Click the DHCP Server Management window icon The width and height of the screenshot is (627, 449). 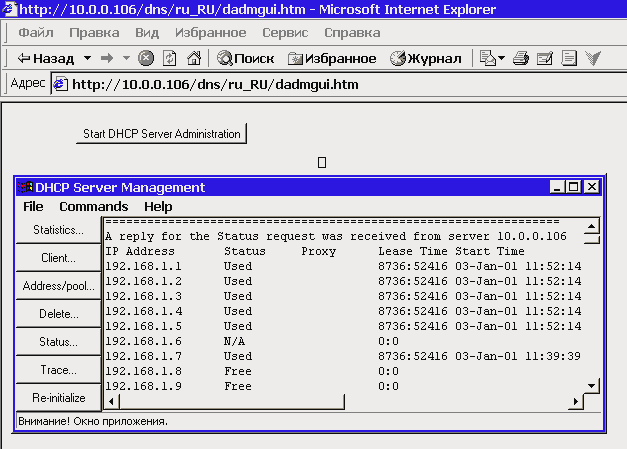click(26, 187)
